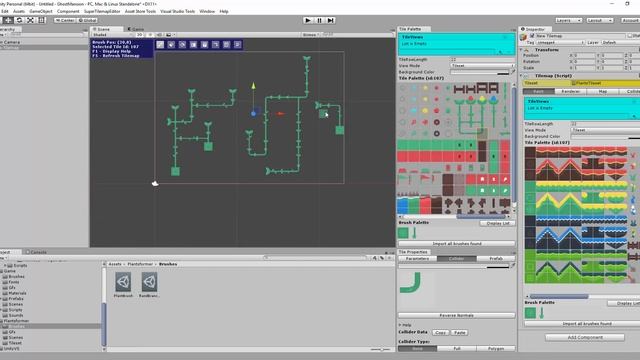Select the Parameters tab in Tile Properties
Image resolution: width=640 pixels, height=360 pixels.
(x=418, y=259)
